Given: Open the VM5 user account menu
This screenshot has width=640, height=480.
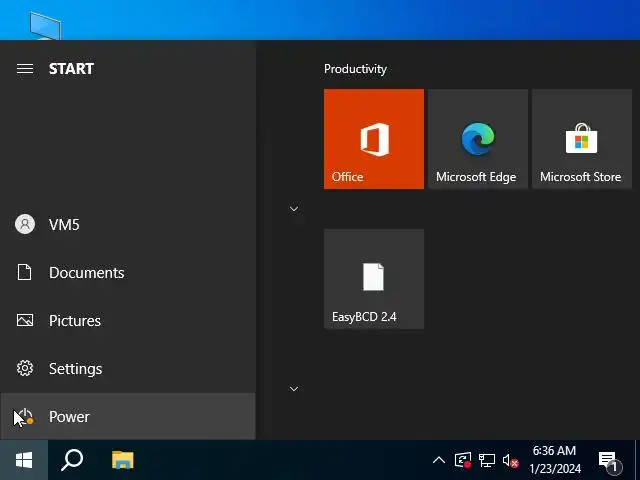Looking at the screenshot, I should tap(128, 224).
